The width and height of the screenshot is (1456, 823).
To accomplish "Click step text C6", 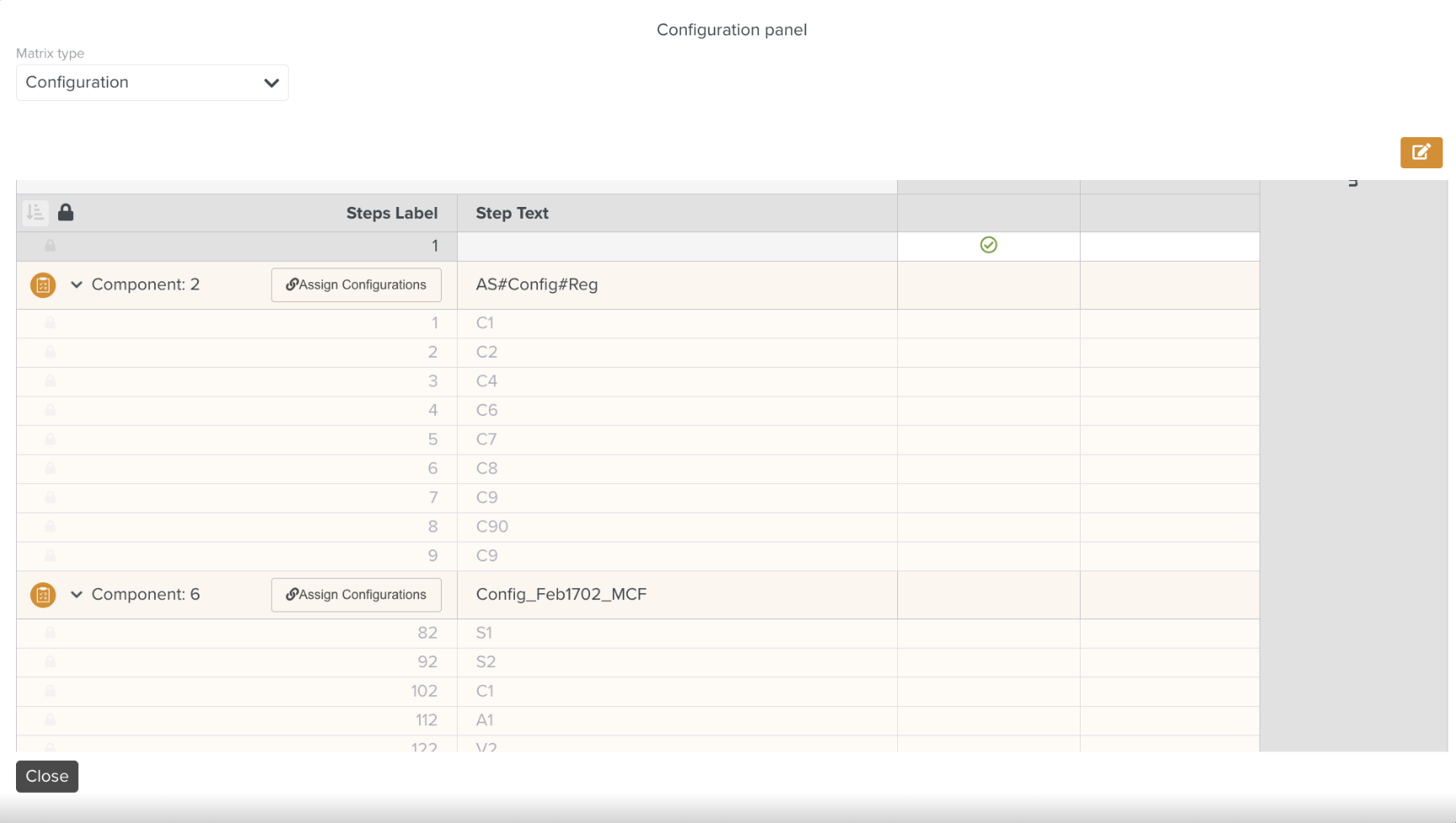I will pos(486,410).
